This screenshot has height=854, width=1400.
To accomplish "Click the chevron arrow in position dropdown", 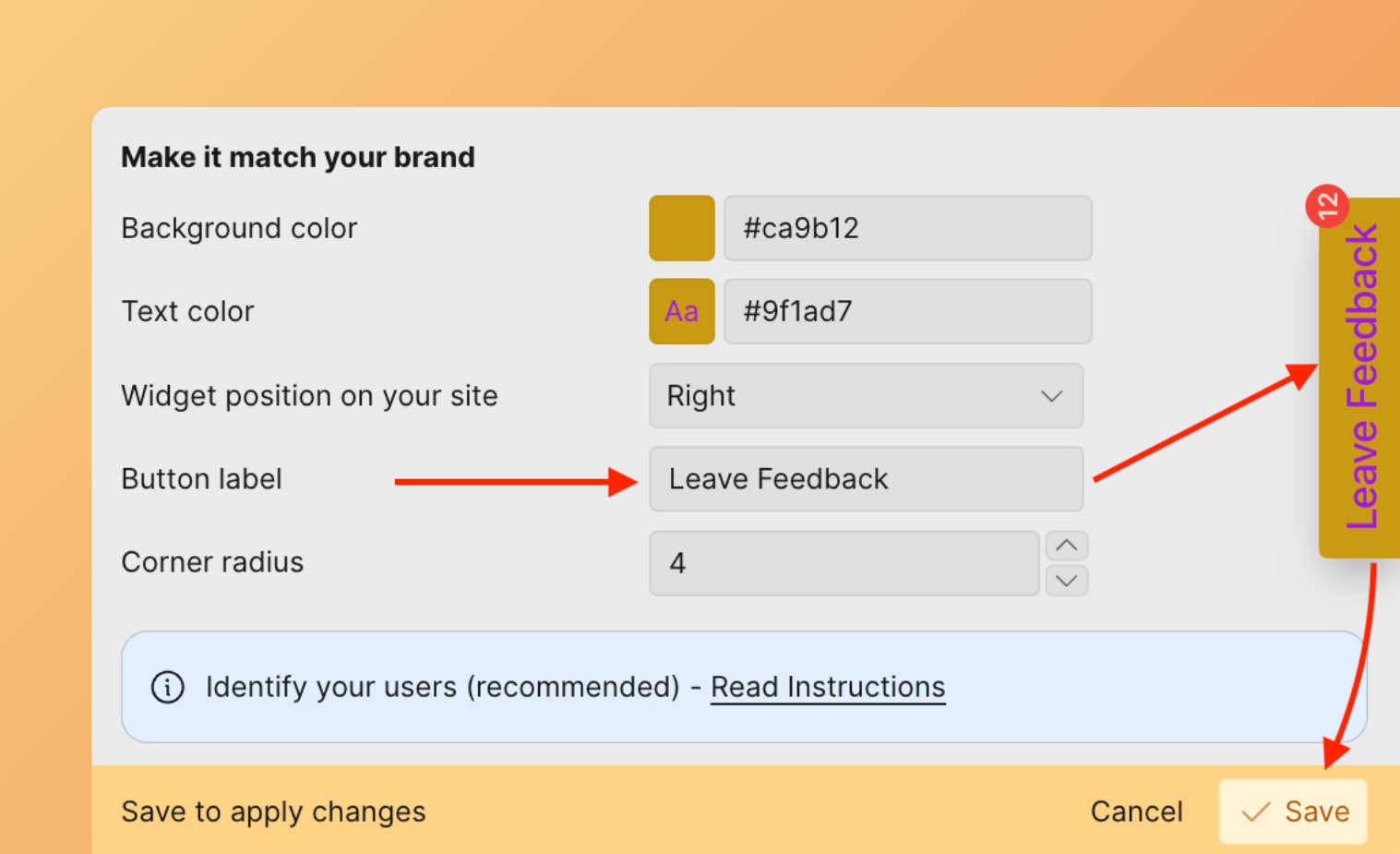I will pyautogui.click(x=1051, y=396).
